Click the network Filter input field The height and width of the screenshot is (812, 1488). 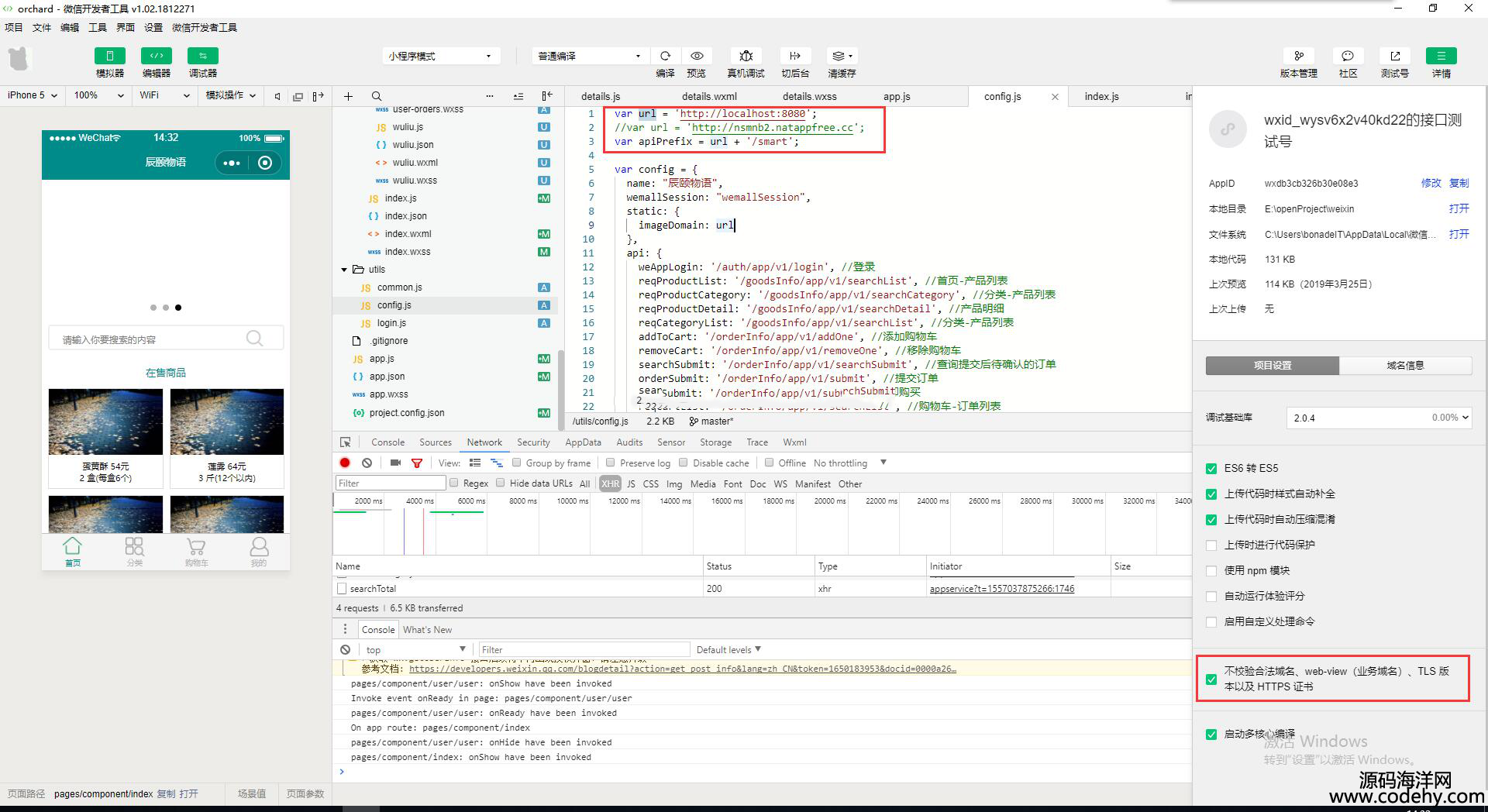tap(391, 483)
